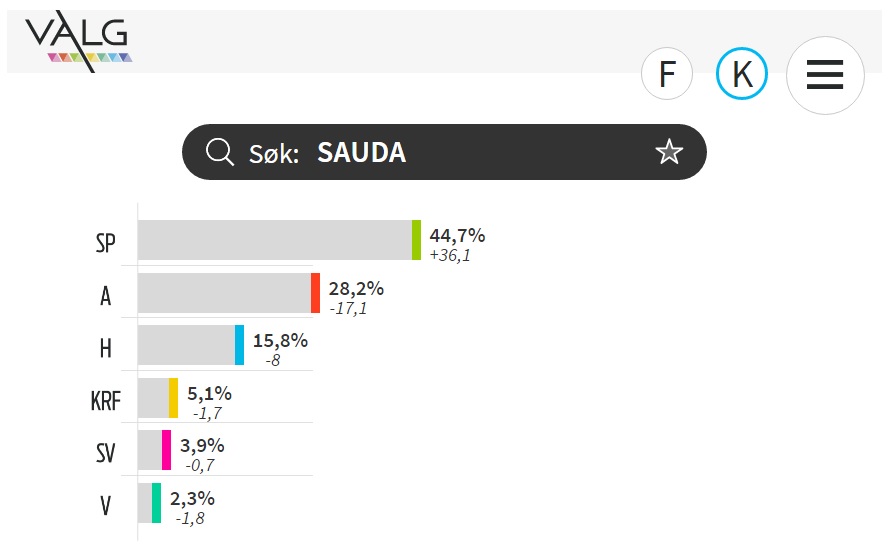Image resolution: width=888 pixels, height=558 pixels.
Task: Click the 2,3% result for V
Action: (x=192, y=499)
